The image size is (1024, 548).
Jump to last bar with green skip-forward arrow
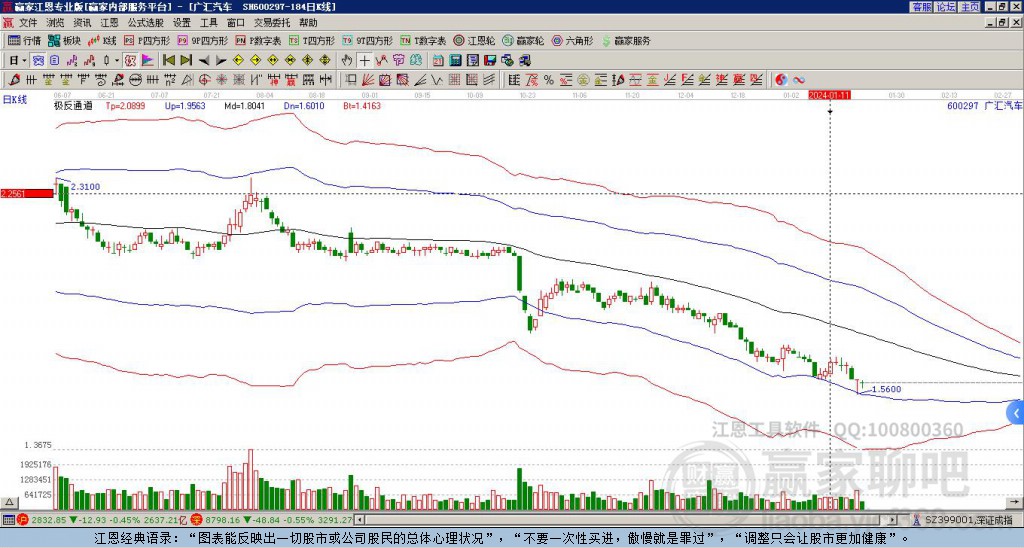pyautogui.click(x=186, y=60)
